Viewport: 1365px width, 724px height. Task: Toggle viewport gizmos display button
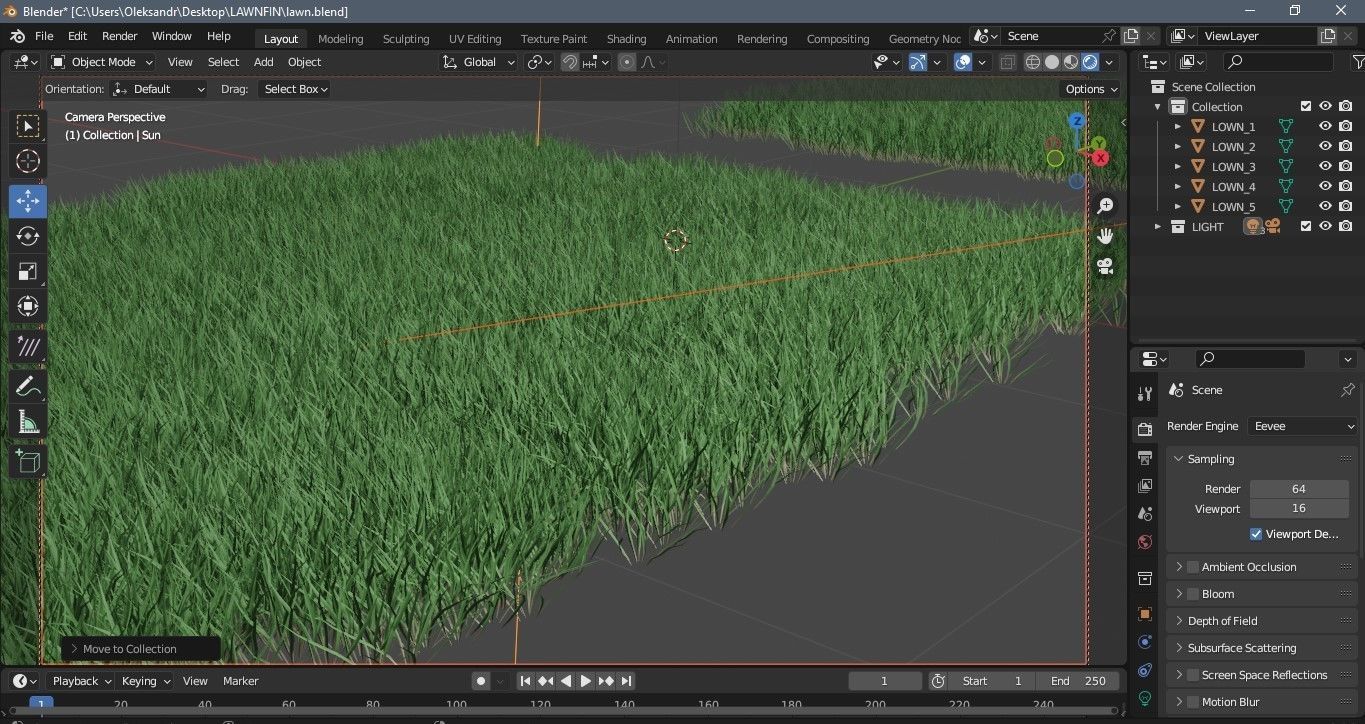(917, 62)
